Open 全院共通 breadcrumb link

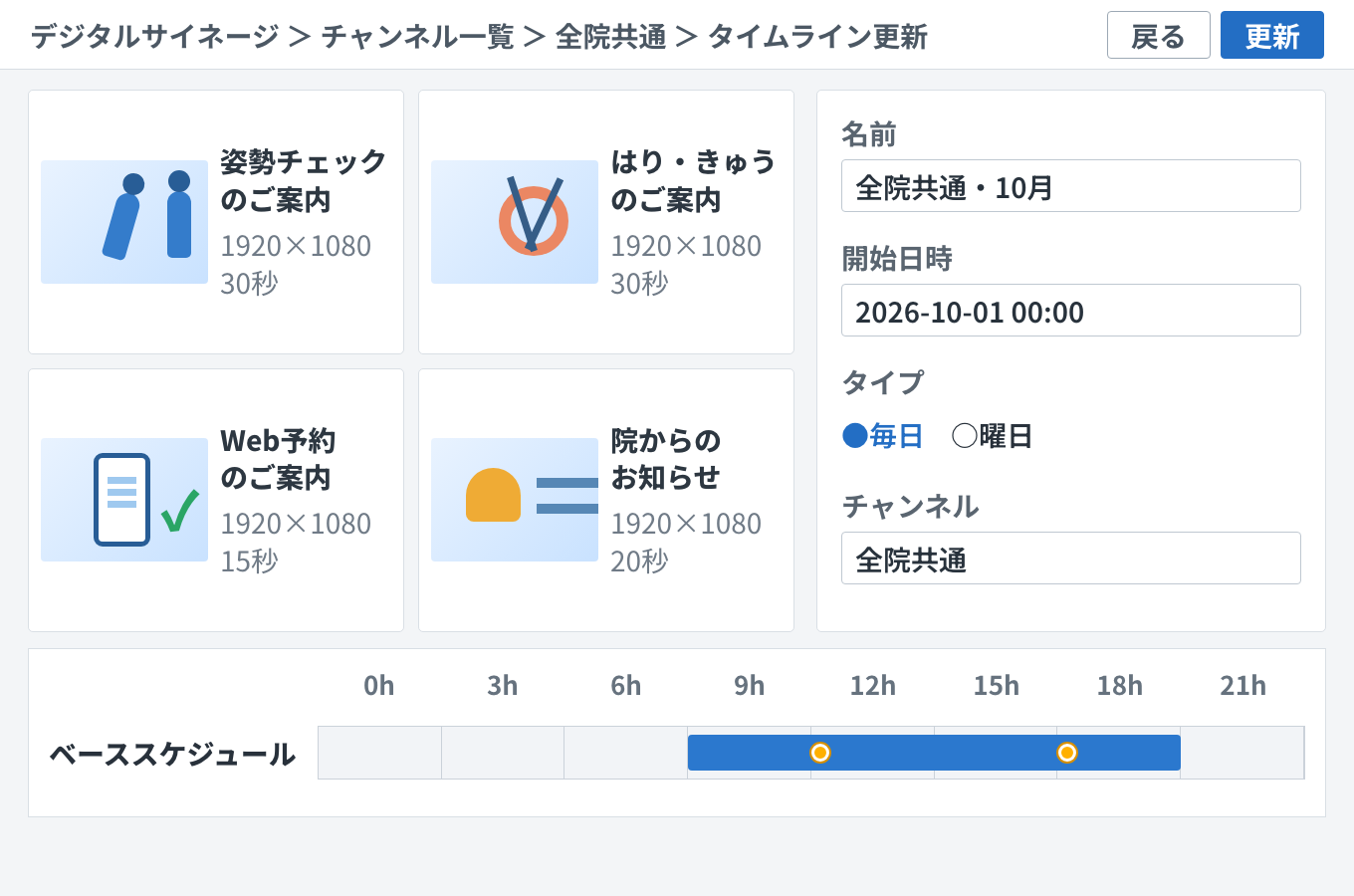[610, 37]
